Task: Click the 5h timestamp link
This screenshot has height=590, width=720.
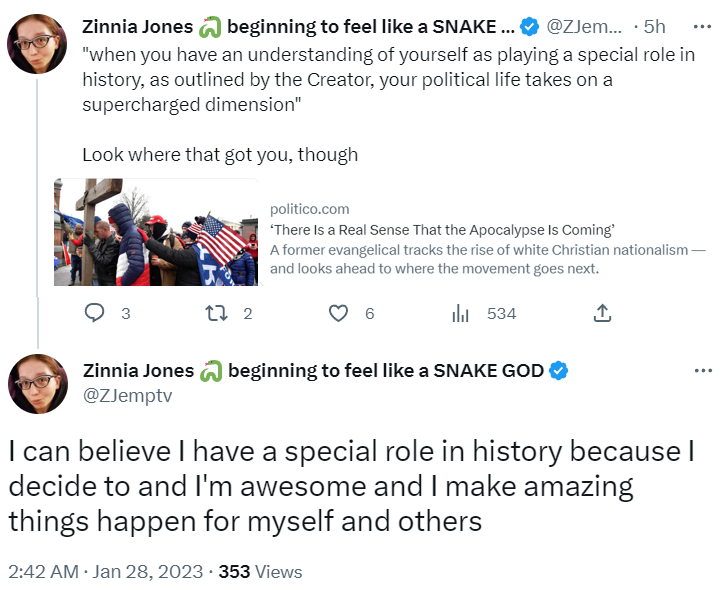Action: point(654,27)
